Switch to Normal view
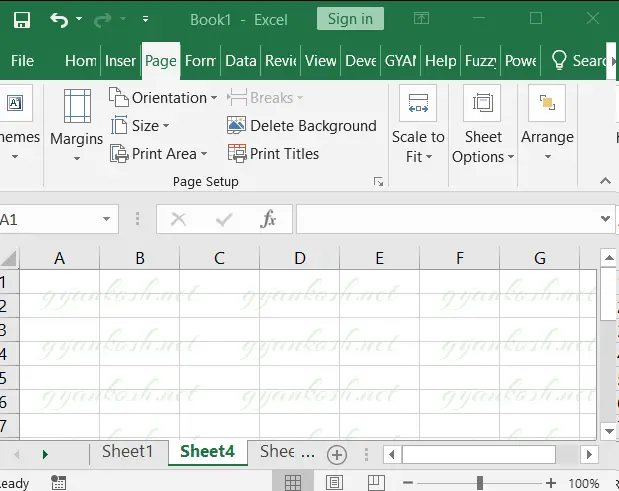The height and width of the screenshot is (491, 619). pyautogui.click(x=293, y=482)
